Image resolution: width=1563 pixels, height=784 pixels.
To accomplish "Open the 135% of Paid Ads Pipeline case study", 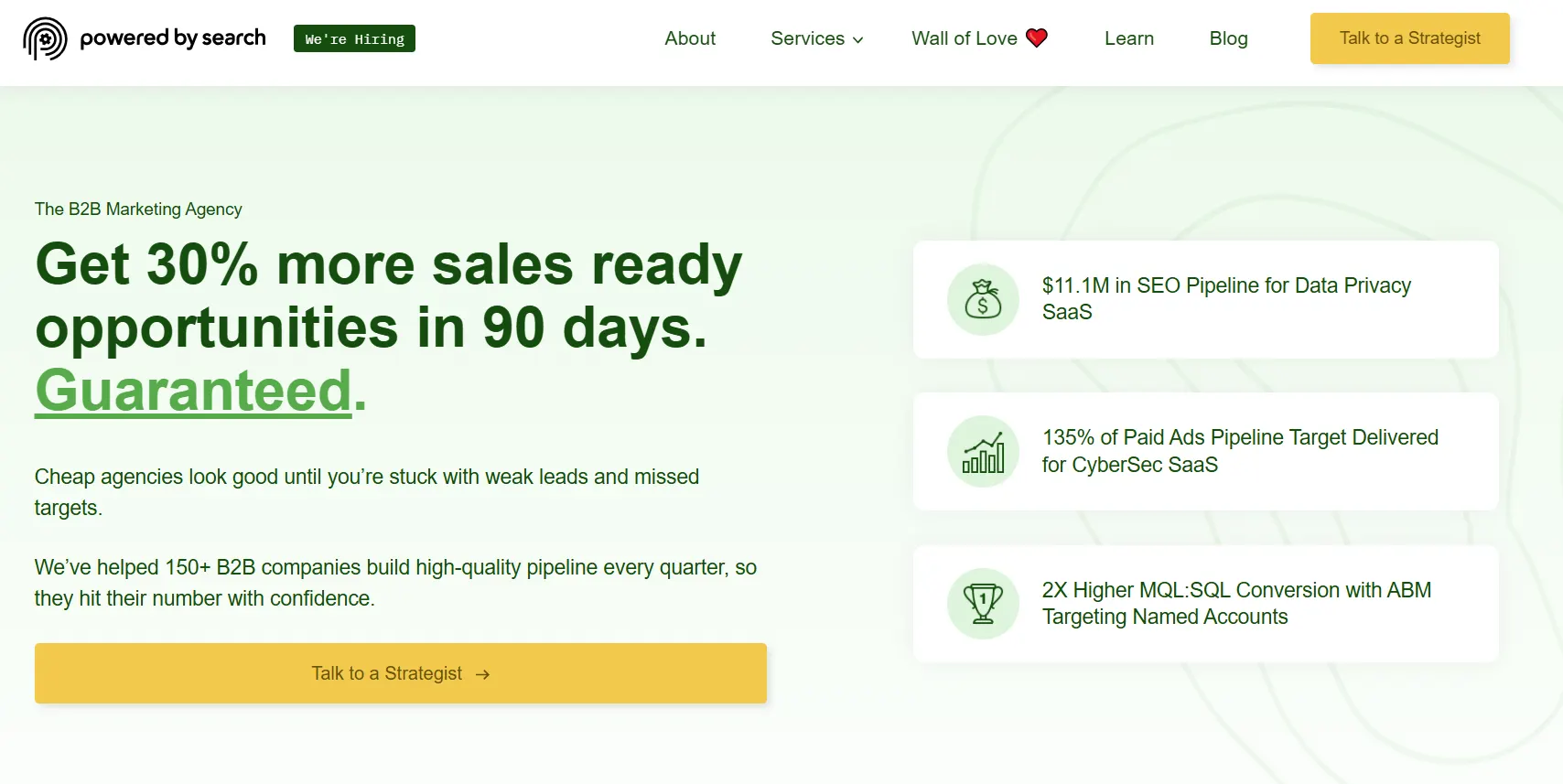I will (1206, 452).
